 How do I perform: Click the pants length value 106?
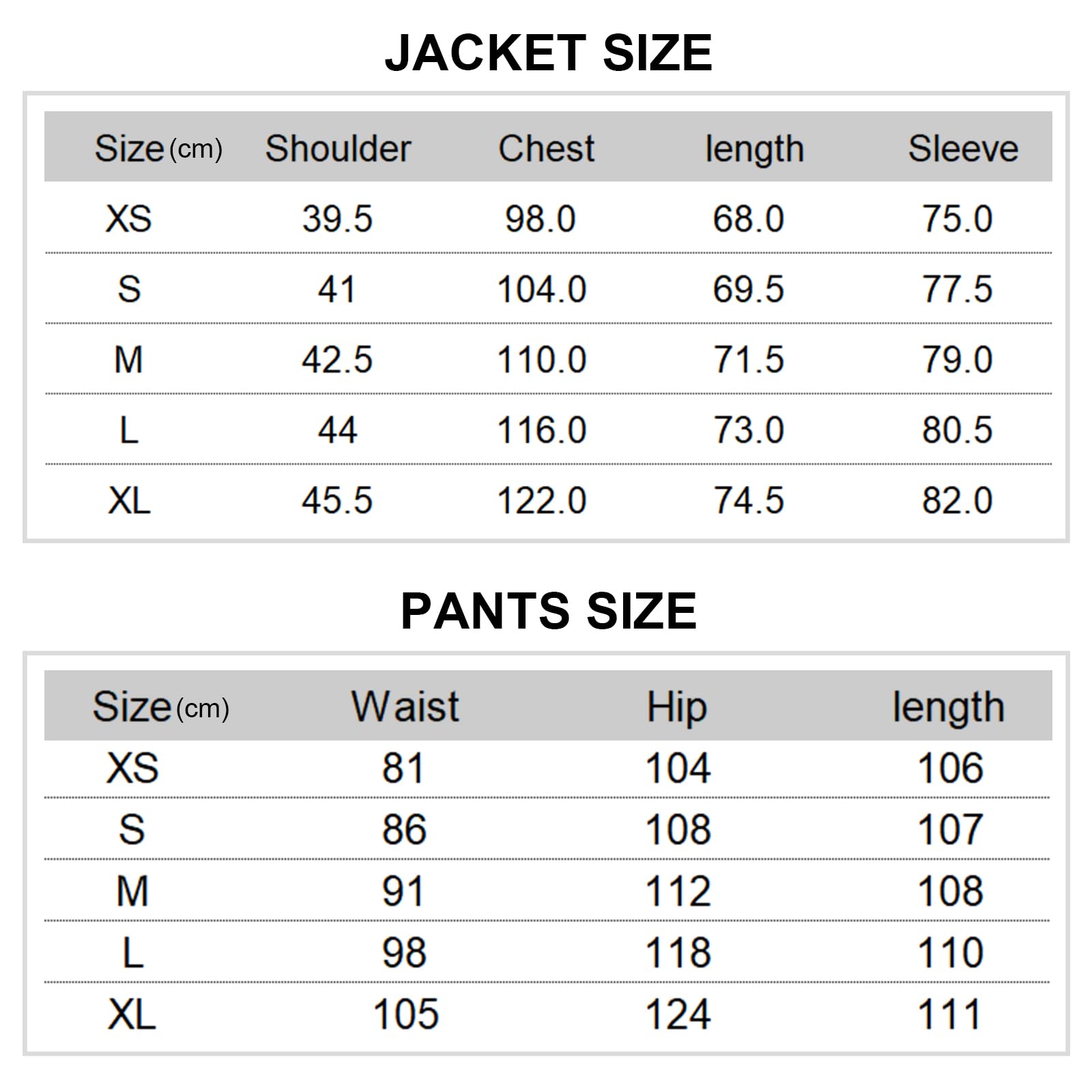pyautogui.click(x=950, y=768)
